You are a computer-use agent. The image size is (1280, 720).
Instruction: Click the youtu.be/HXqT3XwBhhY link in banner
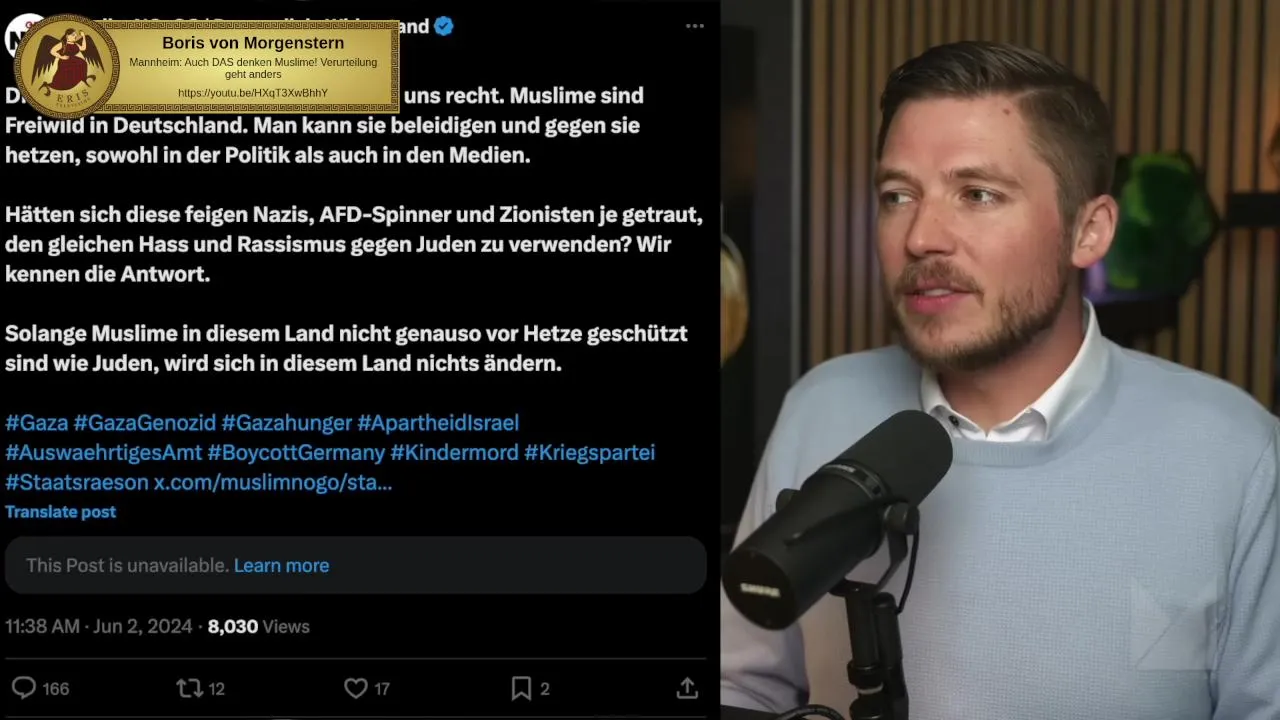[253, 93]
